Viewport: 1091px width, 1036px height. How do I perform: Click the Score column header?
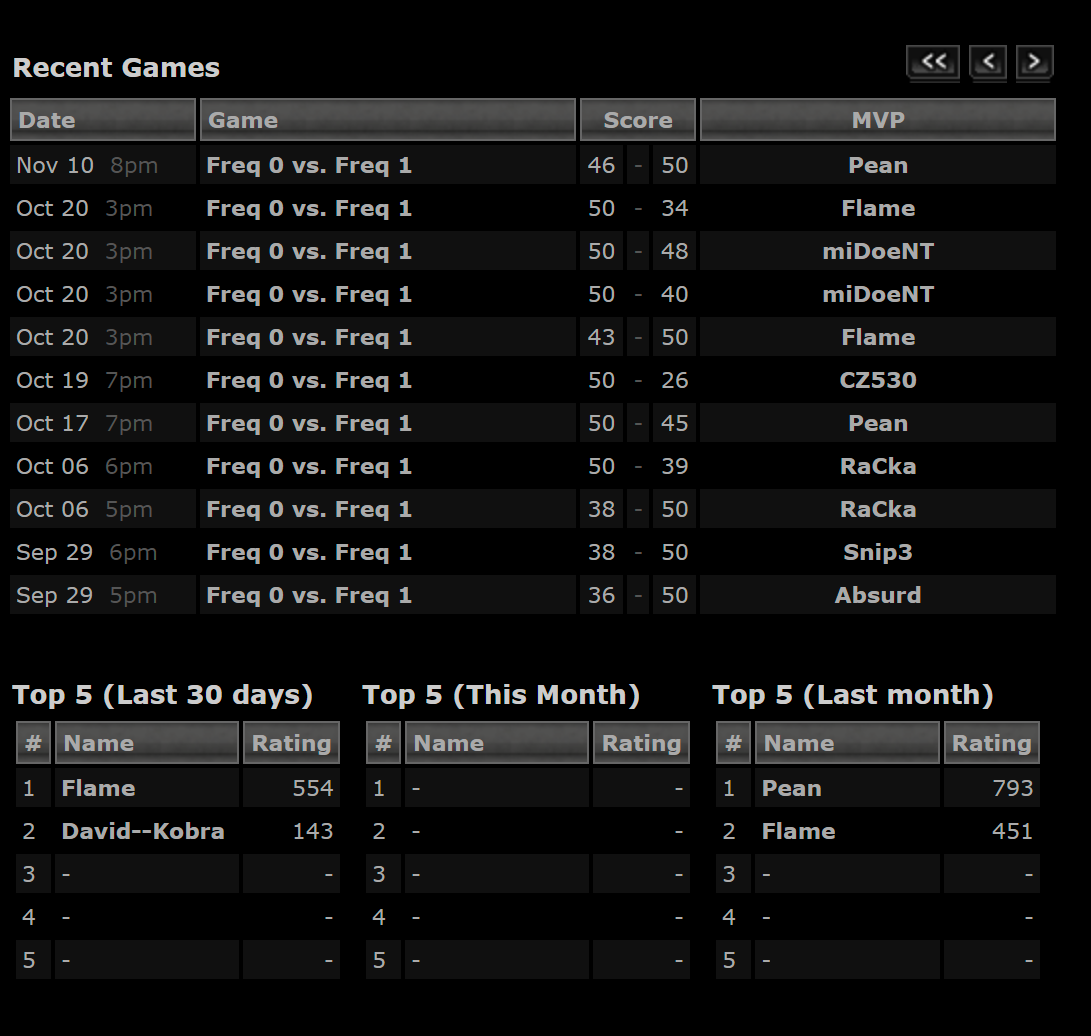(x=637, y=120)
